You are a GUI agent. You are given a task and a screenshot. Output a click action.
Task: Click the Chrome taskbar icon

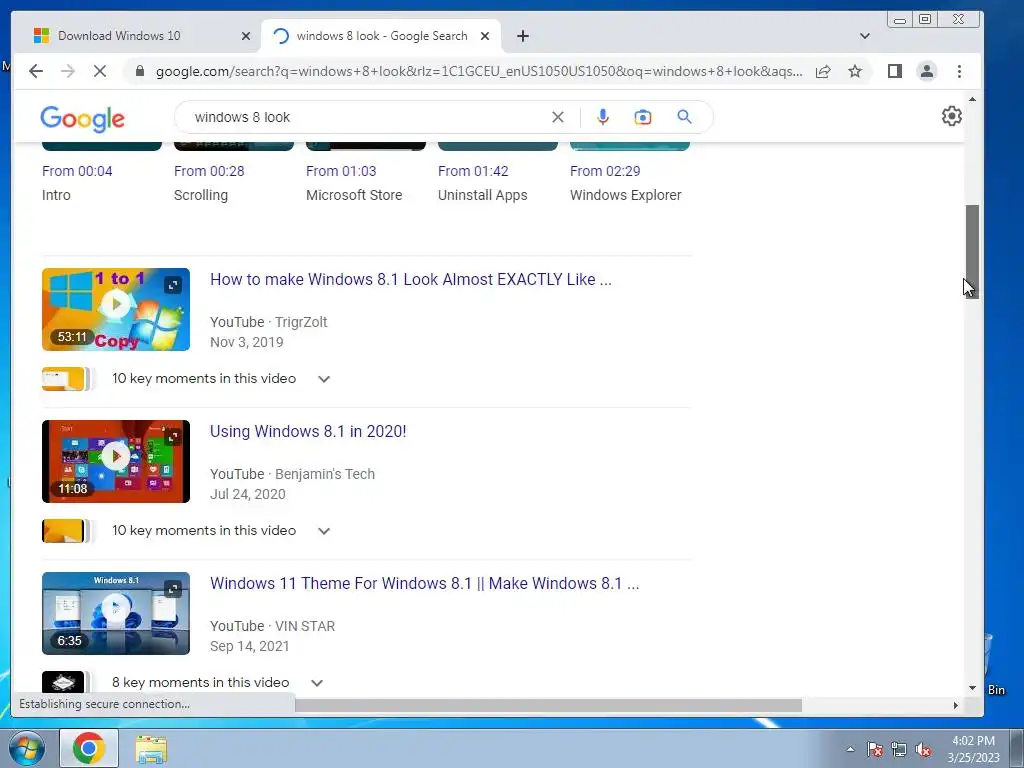(x=89, y=748)
